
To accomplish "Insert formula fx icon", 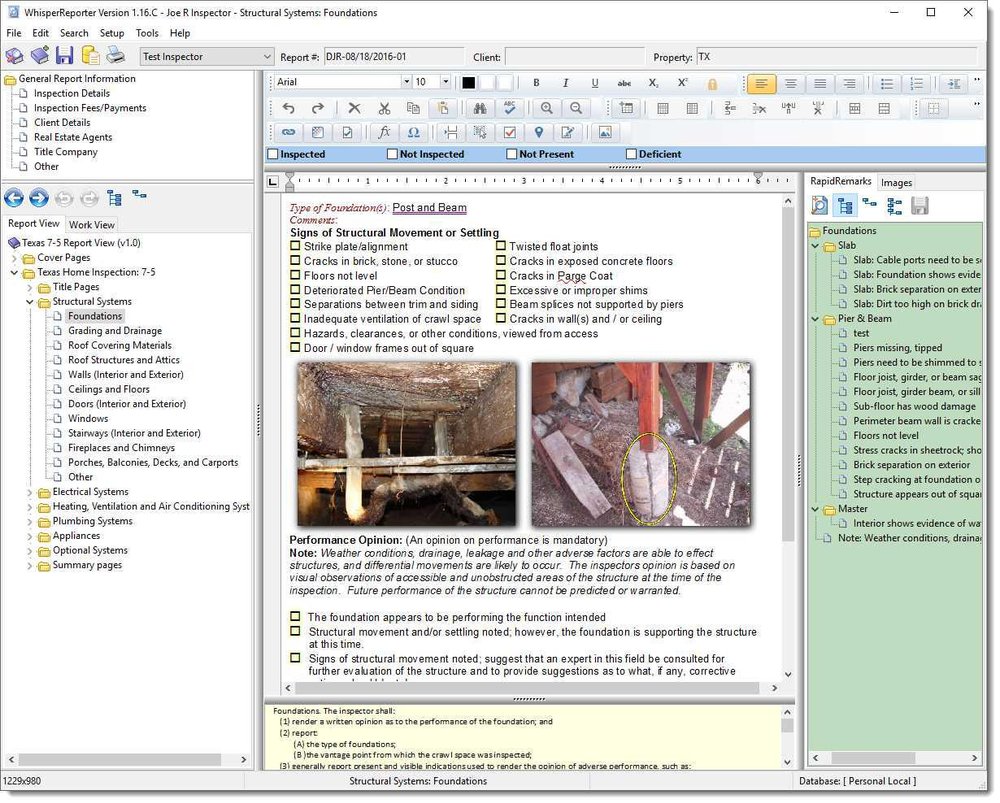I will click(x=384, y=132).
